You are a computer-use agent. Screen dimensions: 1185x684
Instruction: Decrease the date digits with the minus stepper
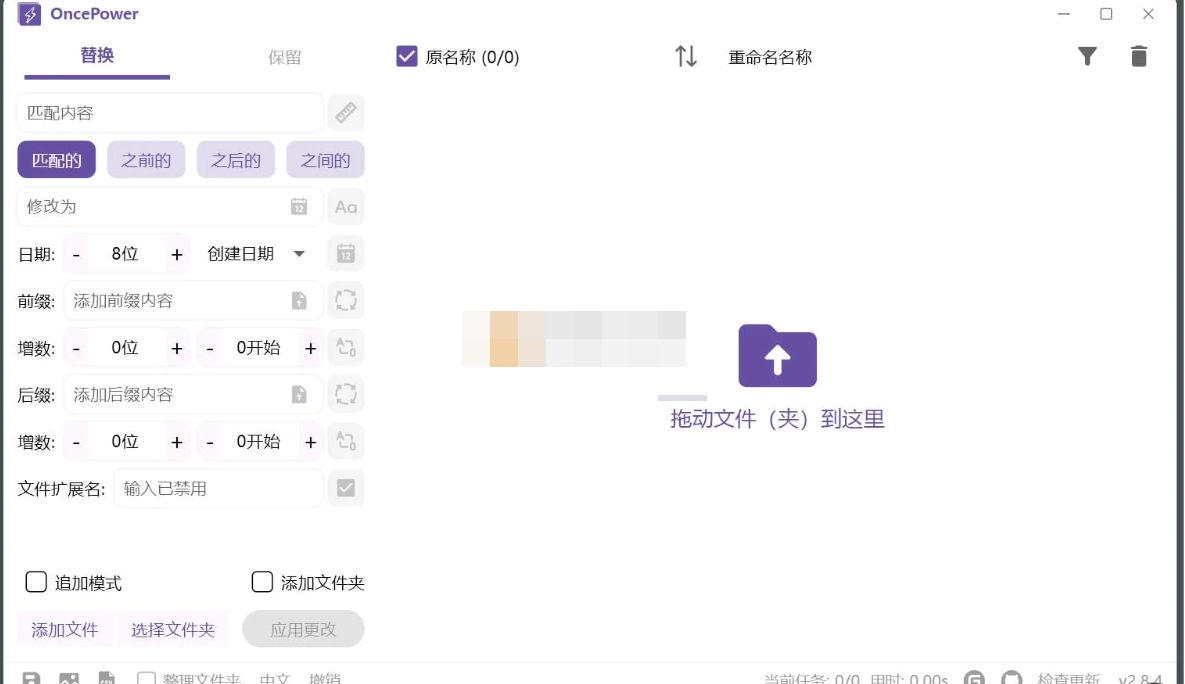(x=75, y=253)
